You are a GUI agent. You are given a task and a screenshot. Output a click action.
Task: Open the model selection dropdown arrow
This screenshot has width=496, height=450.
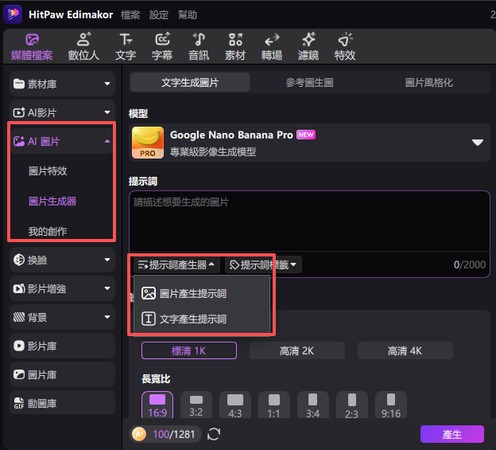coord(477,143)
